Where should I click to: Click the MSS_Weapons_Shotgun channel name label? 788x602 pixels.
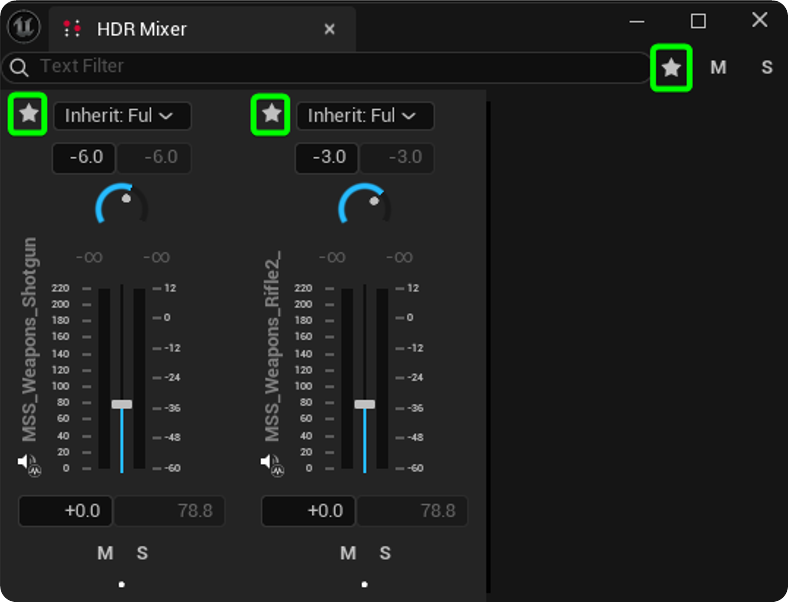(x=29, y=340)
